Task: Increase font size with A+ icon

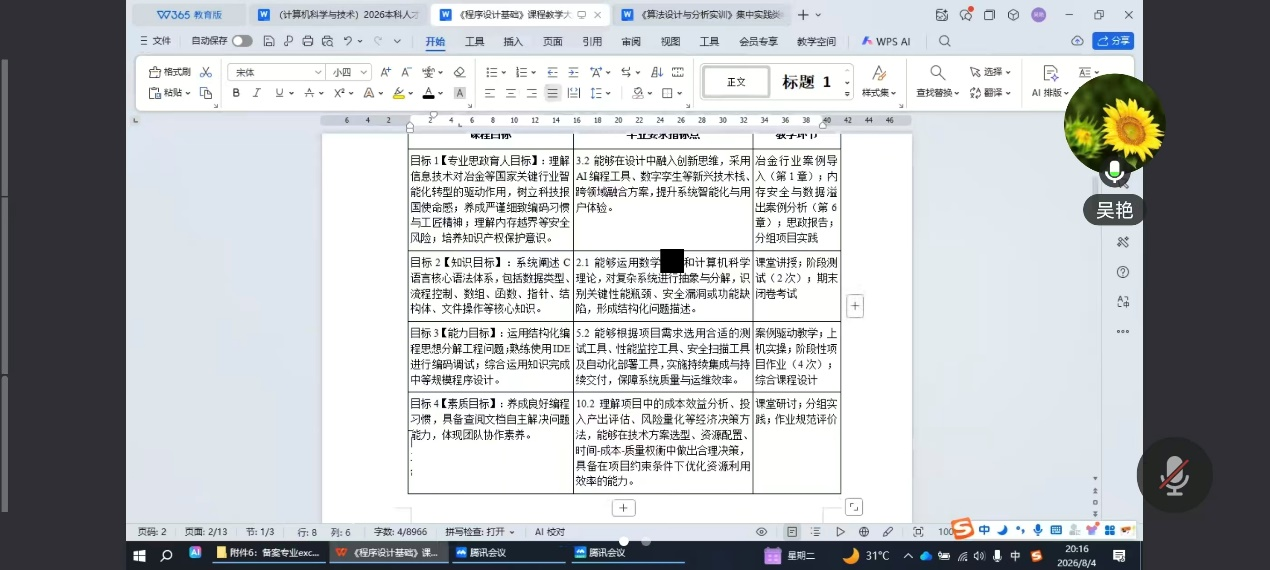Action: click(385, 72)
